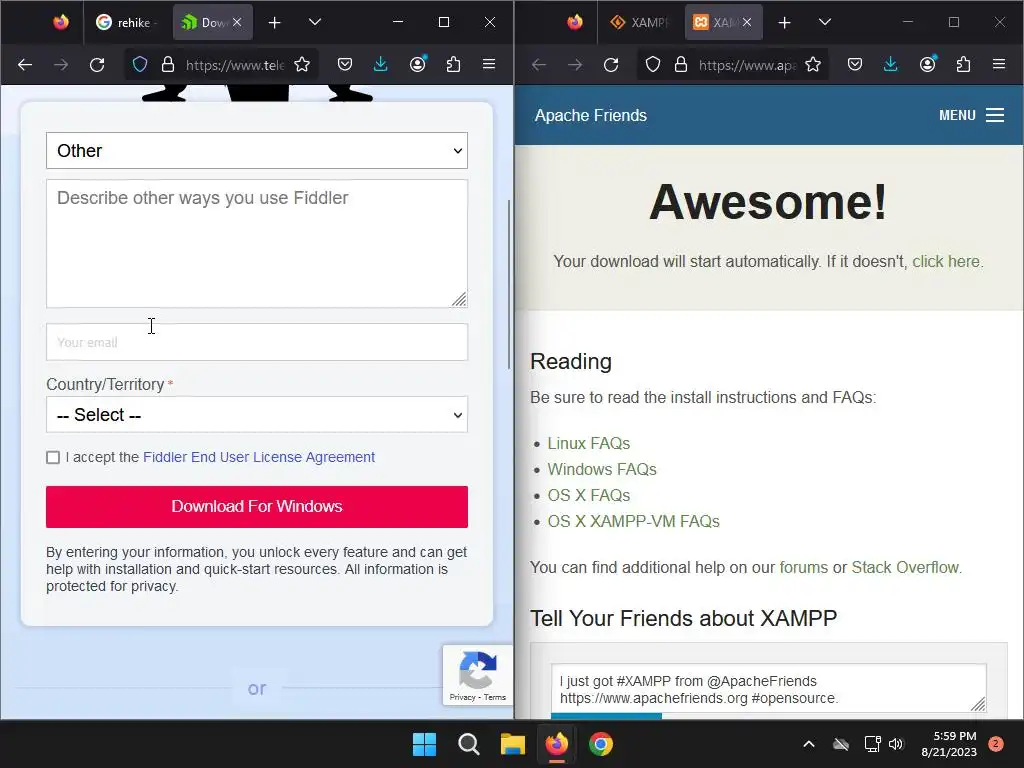The image size is (1024, 768).
Task: Open Firefox account icon in right window
Action: coord(927,65)
